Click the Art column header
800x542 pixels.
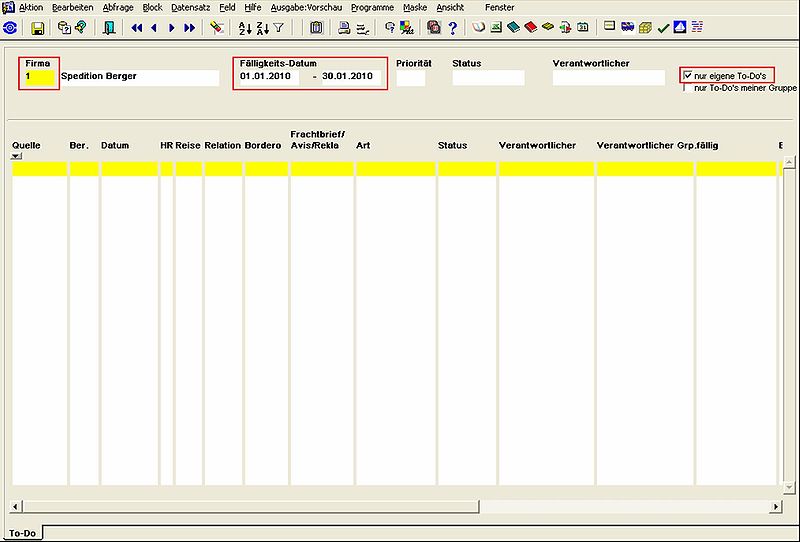(x=363, y=145)
